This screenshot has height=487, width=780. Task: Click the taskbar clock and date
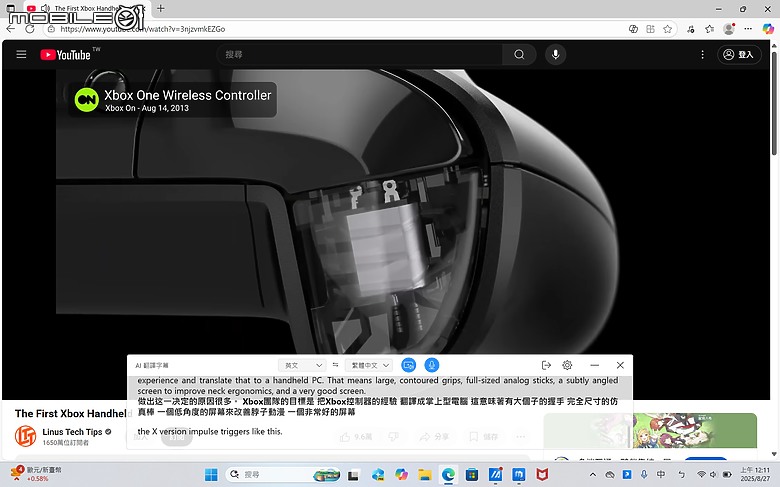pyautogui.click(x=755, y=474)
